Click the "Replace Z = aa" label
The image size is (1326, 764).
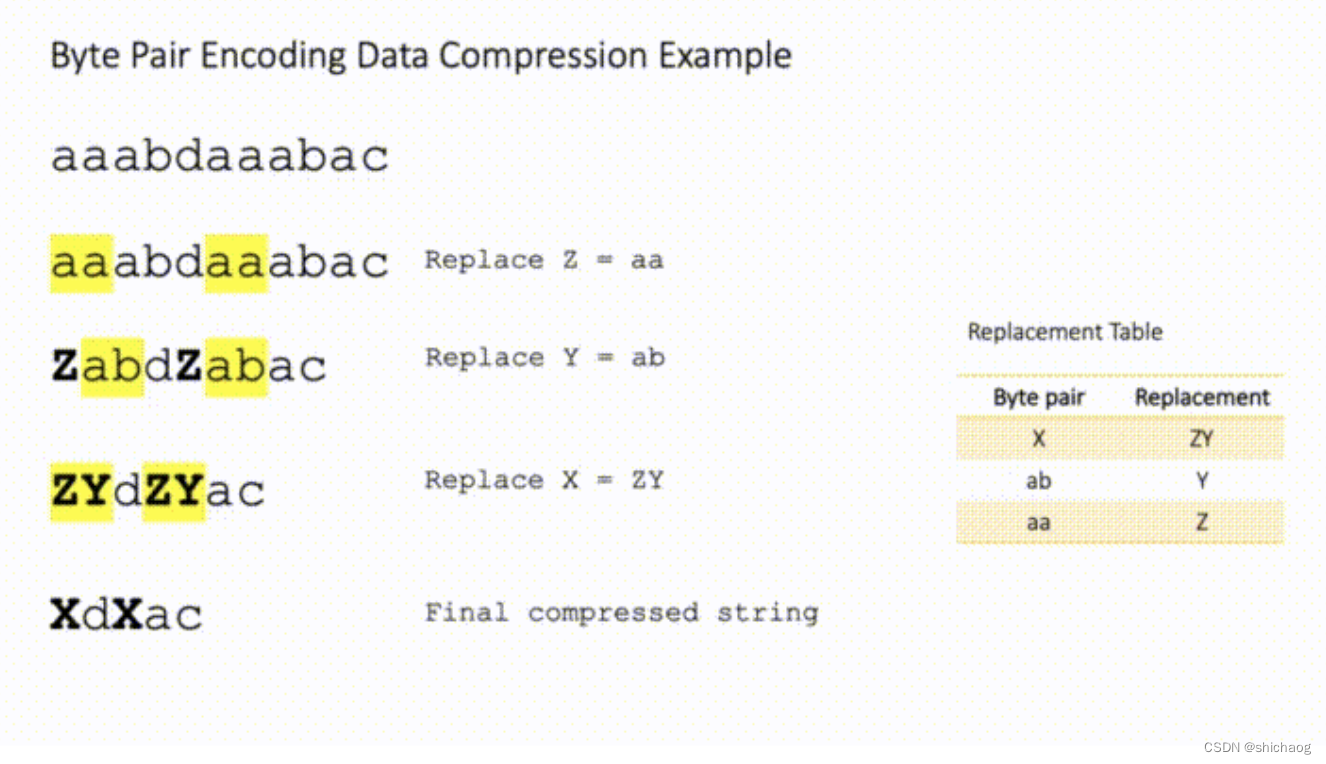(543, 260)
